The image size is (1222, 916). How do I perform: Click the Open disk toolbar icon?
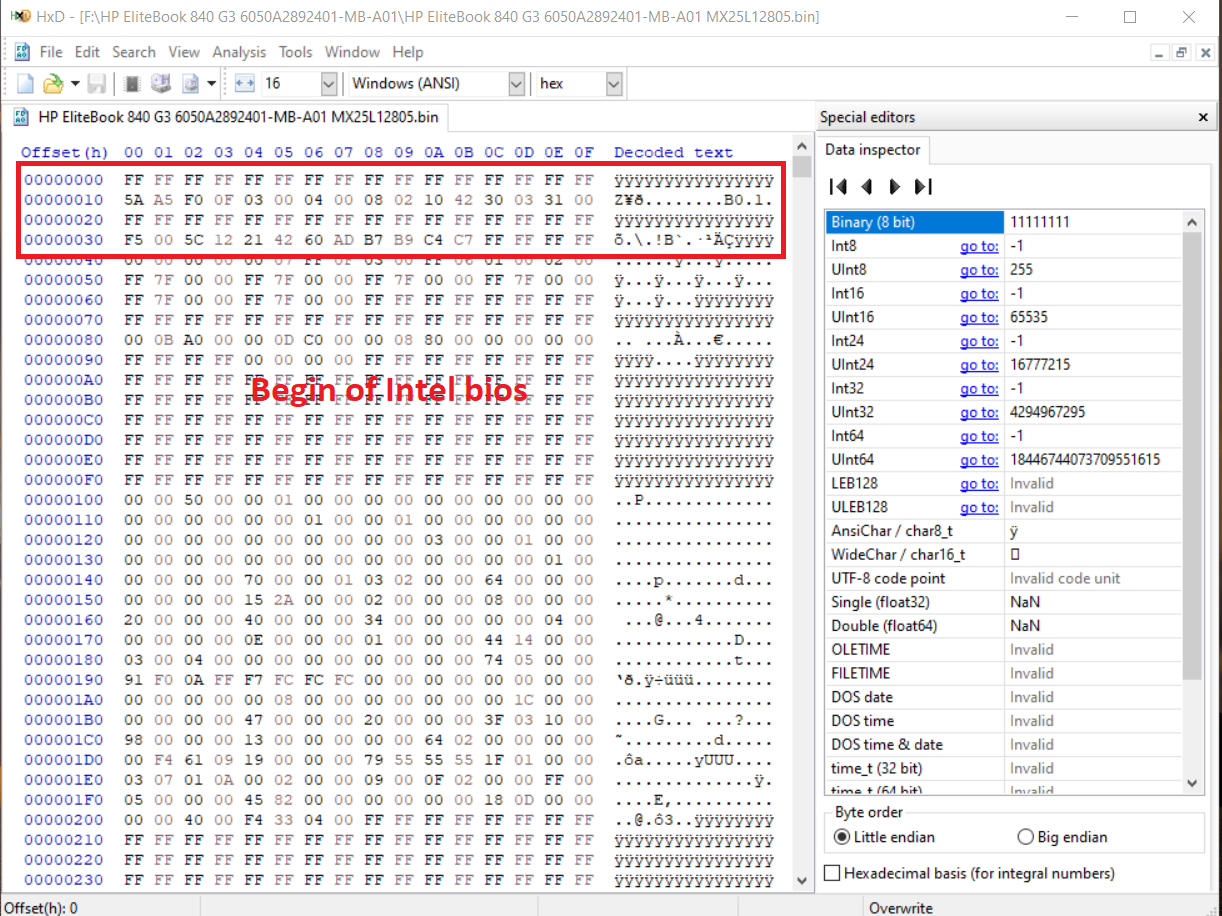click(x=160, y=84)
